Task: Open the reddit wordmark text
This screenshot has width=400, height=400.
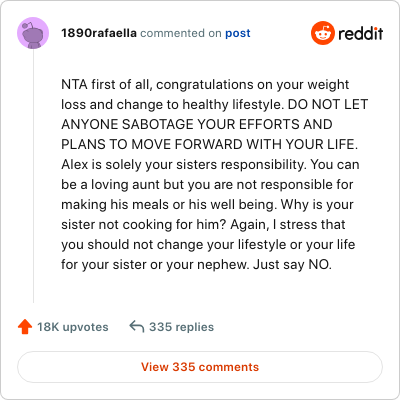Action: [360, 33]
